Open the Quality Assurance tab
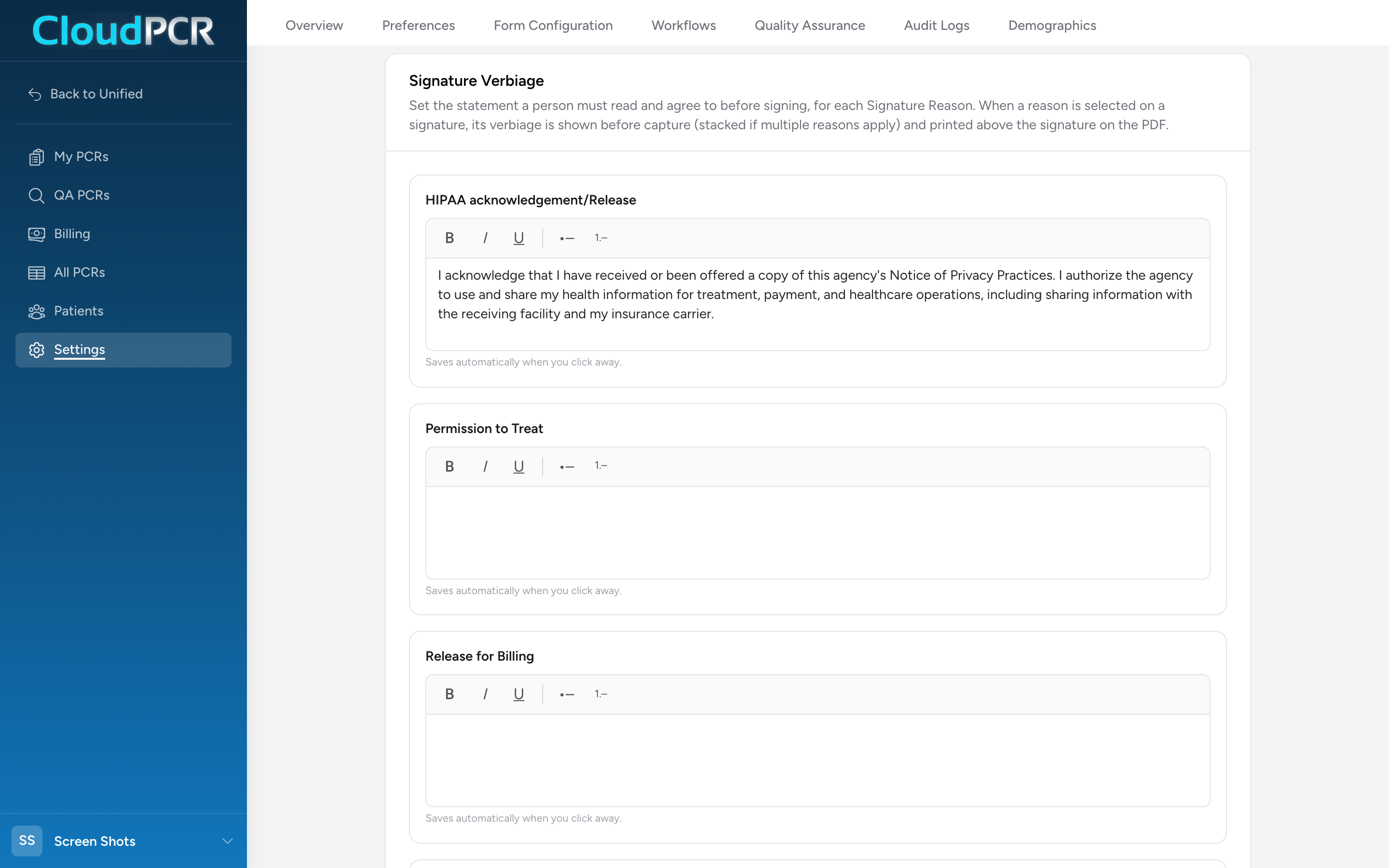The height and width of the screenshot is (868, 1389). 810,25
